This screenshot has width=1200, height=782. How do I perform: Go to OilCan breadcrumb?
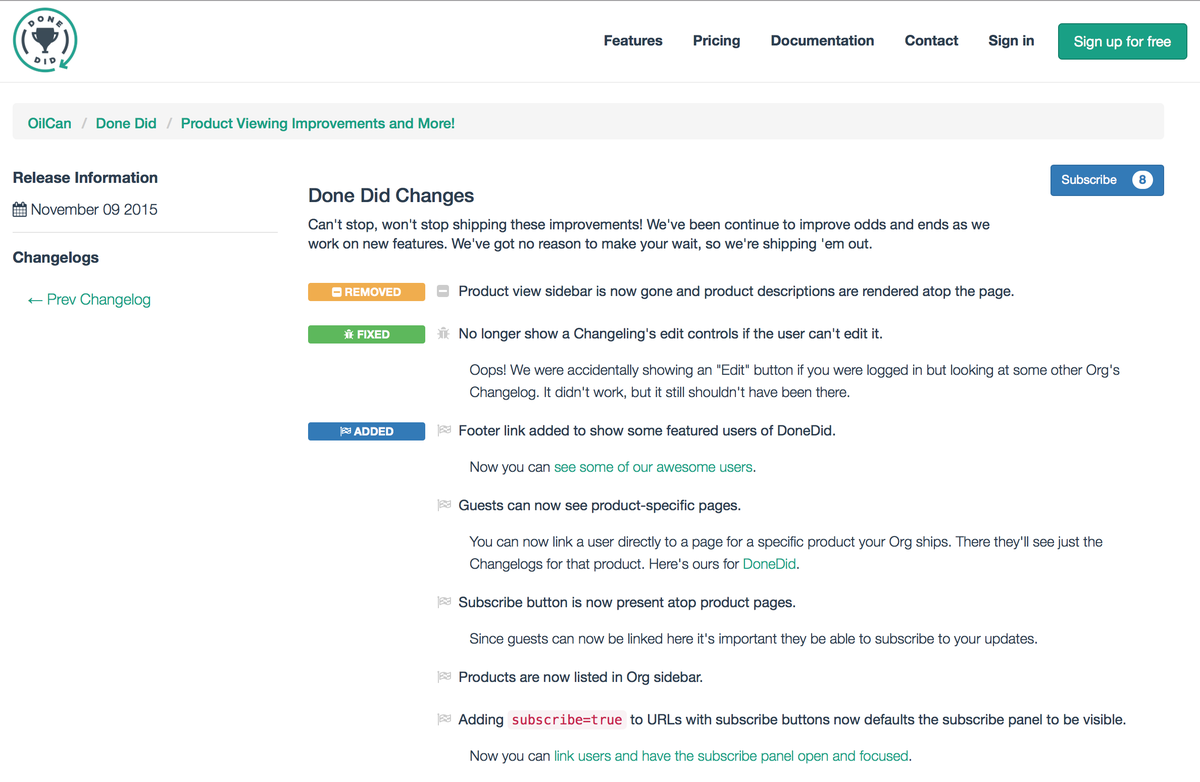50,123
